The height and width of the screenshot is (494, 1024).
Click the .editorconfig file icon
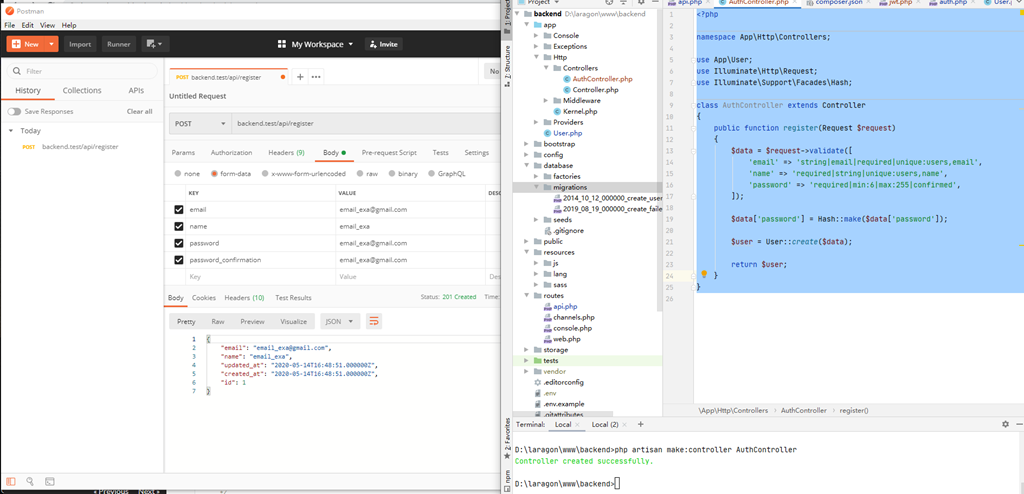[x=537, y=382]
